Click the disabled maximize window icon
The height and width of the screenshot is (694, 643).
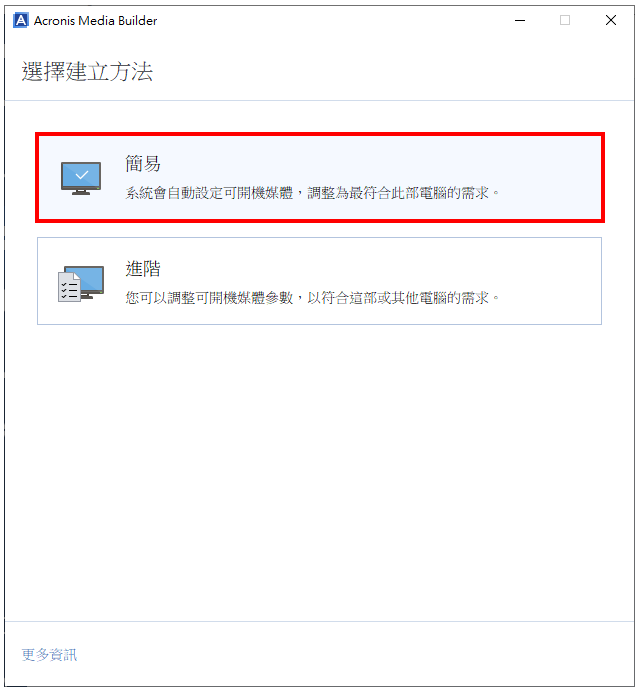click(x=565, y=20)
